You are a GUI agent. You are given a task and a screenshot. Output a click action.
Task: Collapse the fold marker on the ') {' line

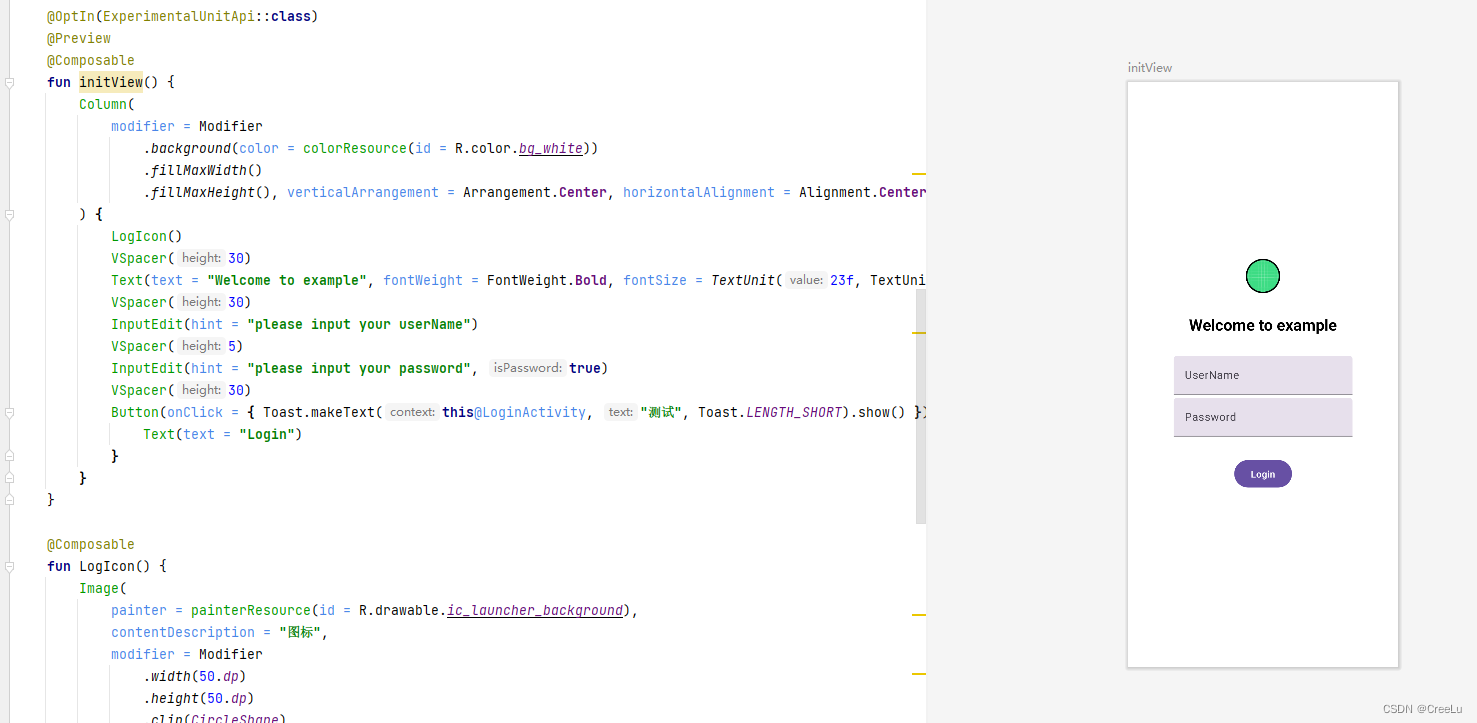[x=9, y=214]
